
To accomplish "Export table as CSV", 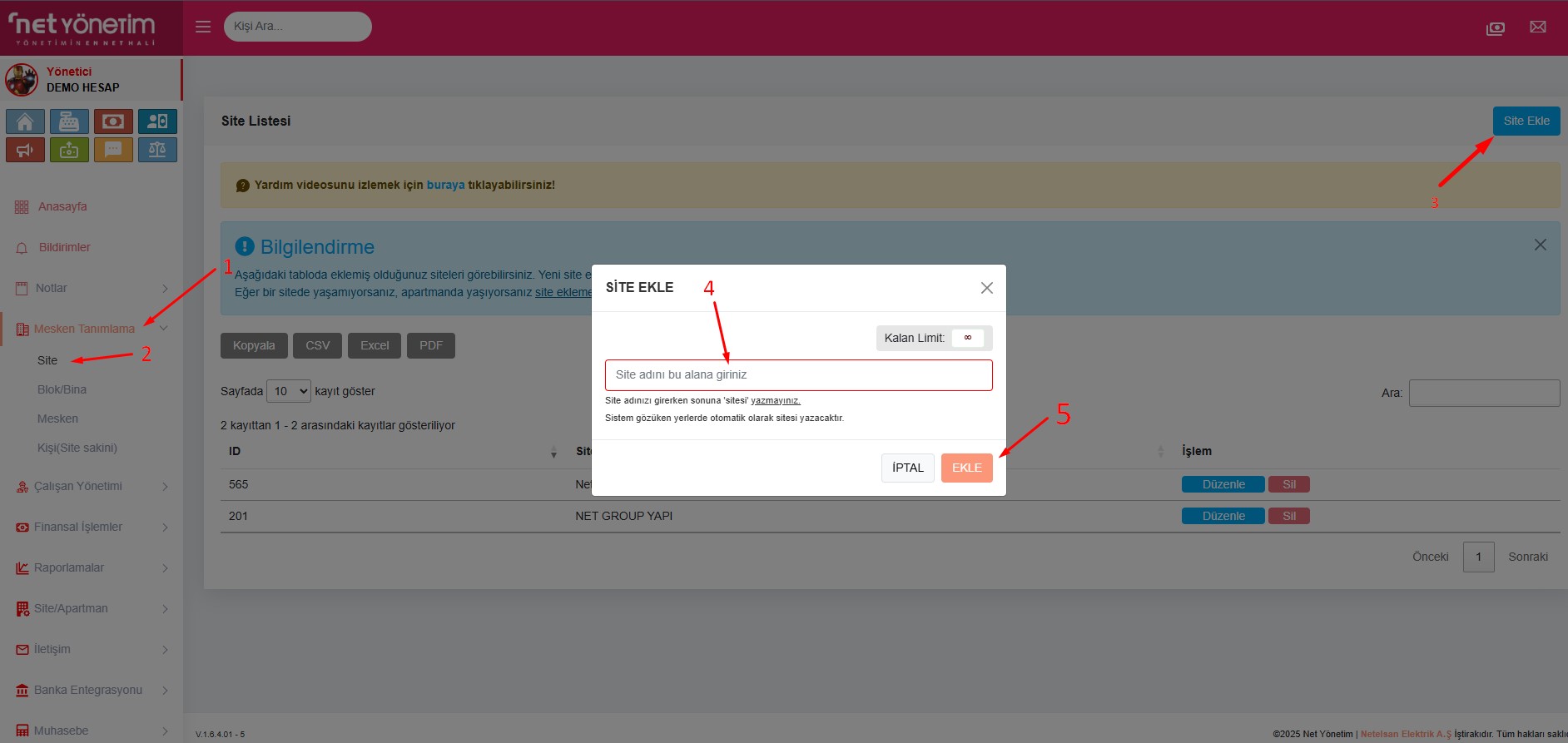I will (x=317, y=345).
